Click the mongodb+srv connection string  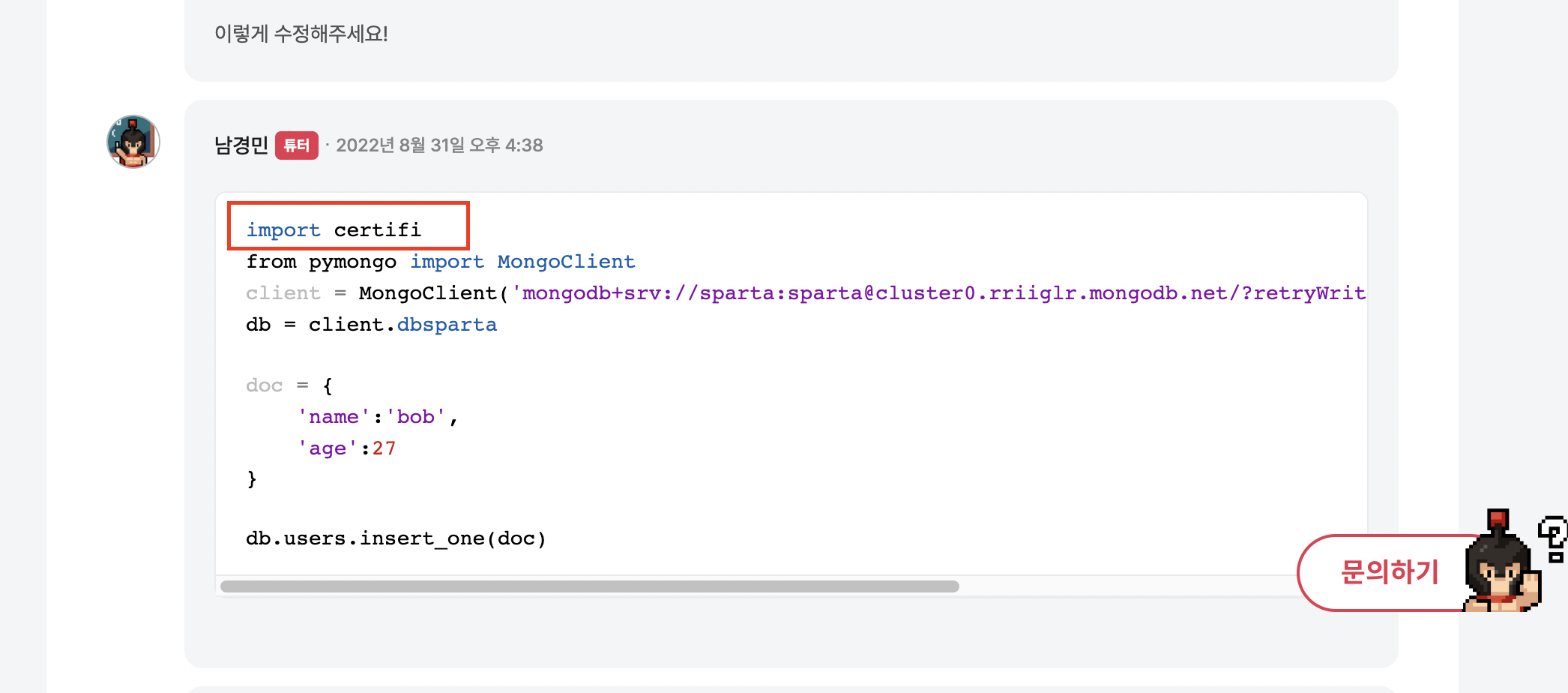pyautogui.click(x=938, y=293)
